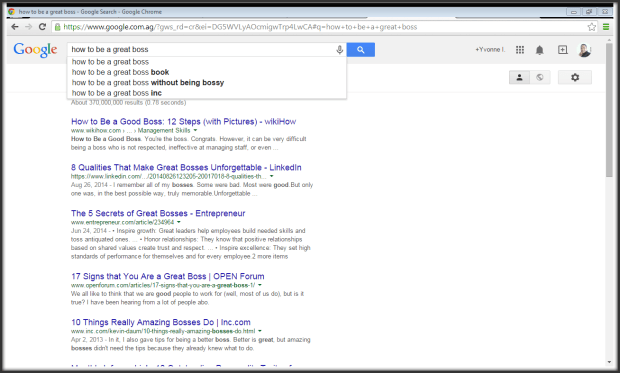Viewport: 620px width, 373px height.
Task: Open Google notifications bell
Action: click(539, 50)
